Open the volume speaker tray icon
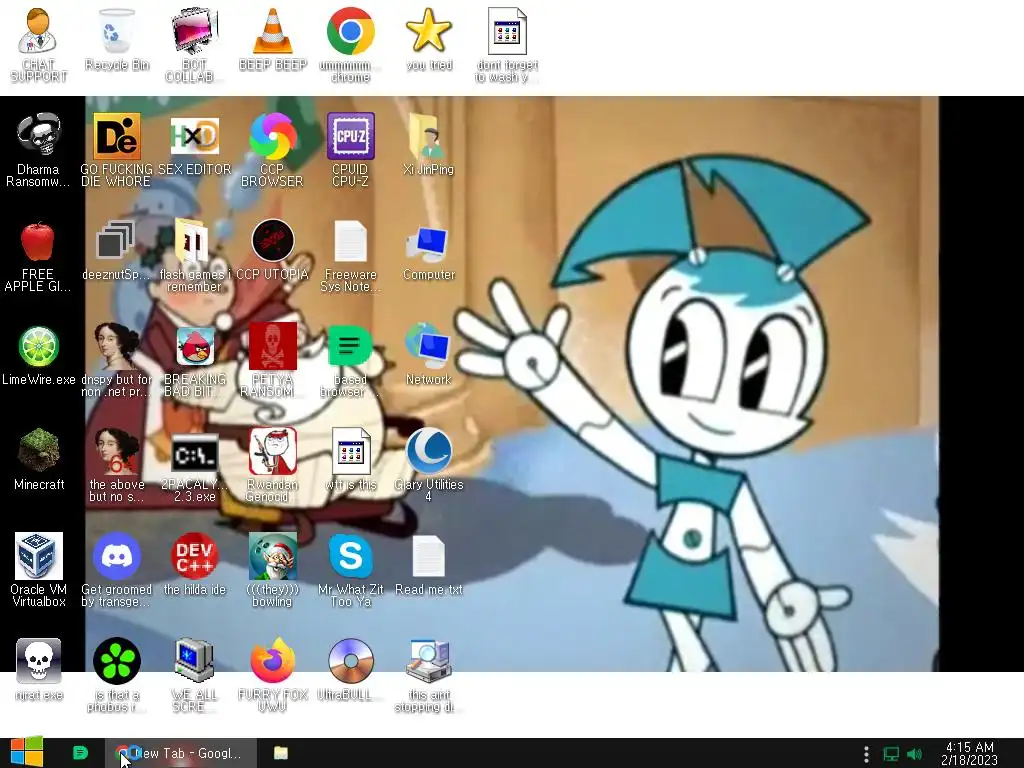This screenshot has width=1024, height=768. click(915, 754)
